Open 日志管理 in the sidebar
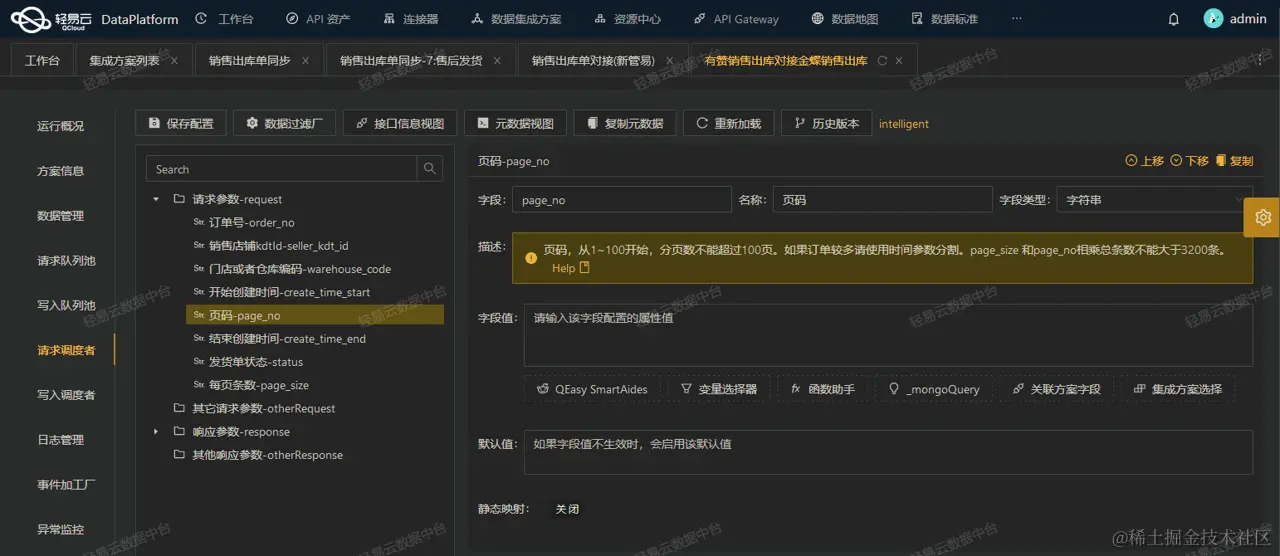The height and width of the screenshot is (556, 1280). pyautogui.click(x=61, y=440)
